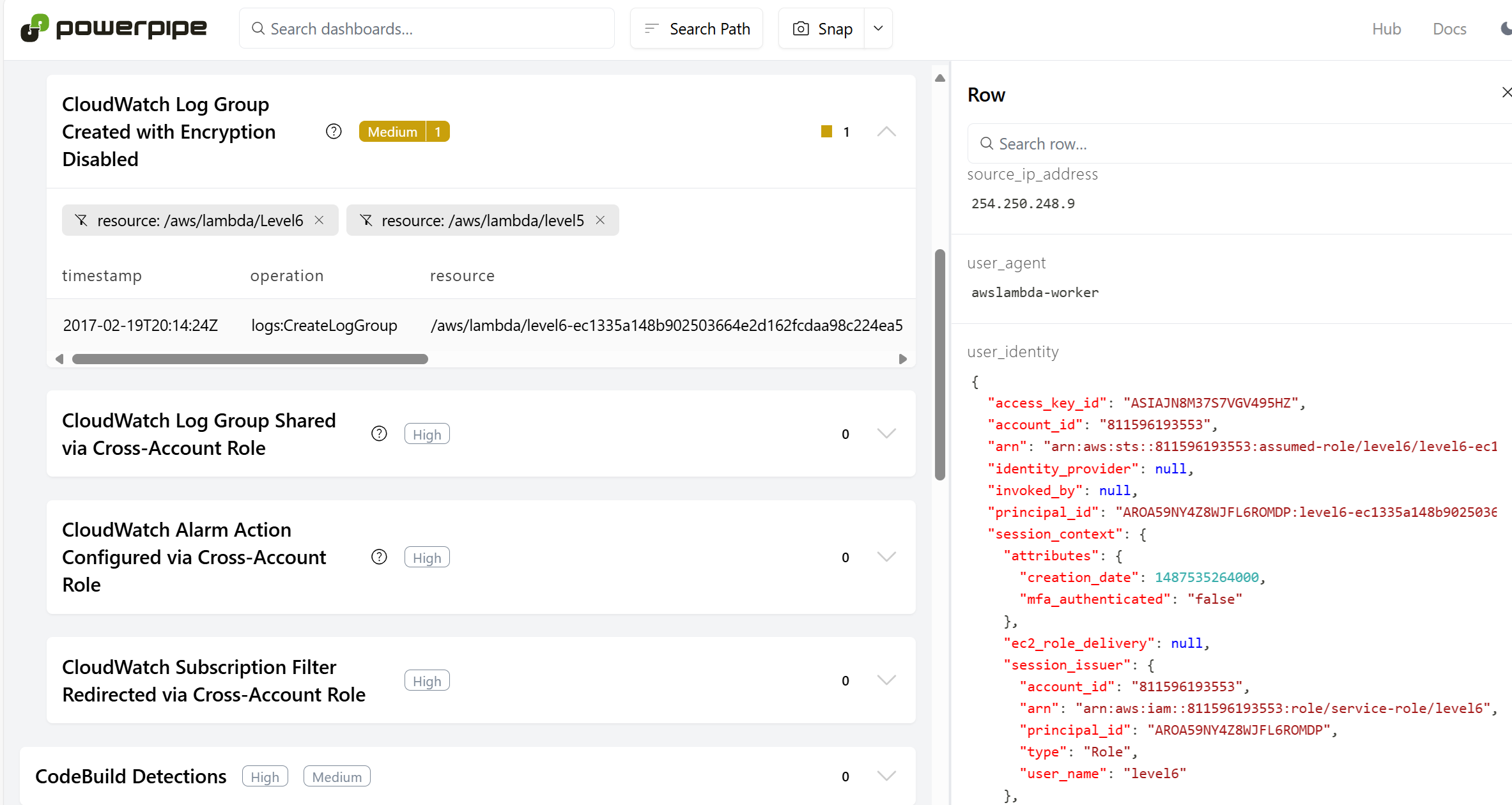Open the Hub link

1386,29
